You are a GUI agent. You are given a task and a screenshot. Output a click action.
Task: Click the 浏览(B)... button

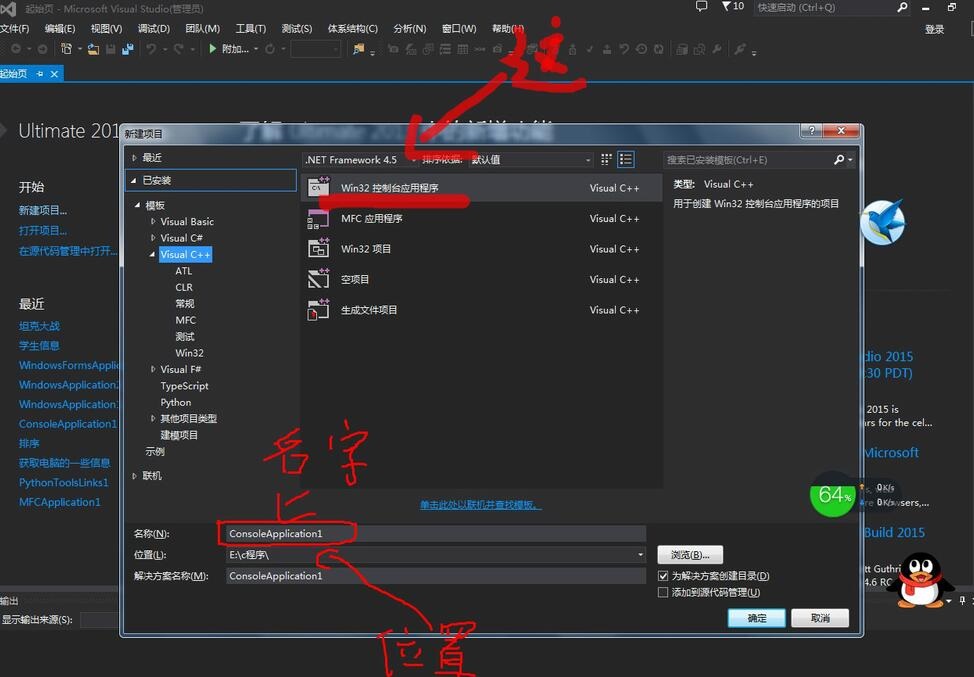[689, 555]
